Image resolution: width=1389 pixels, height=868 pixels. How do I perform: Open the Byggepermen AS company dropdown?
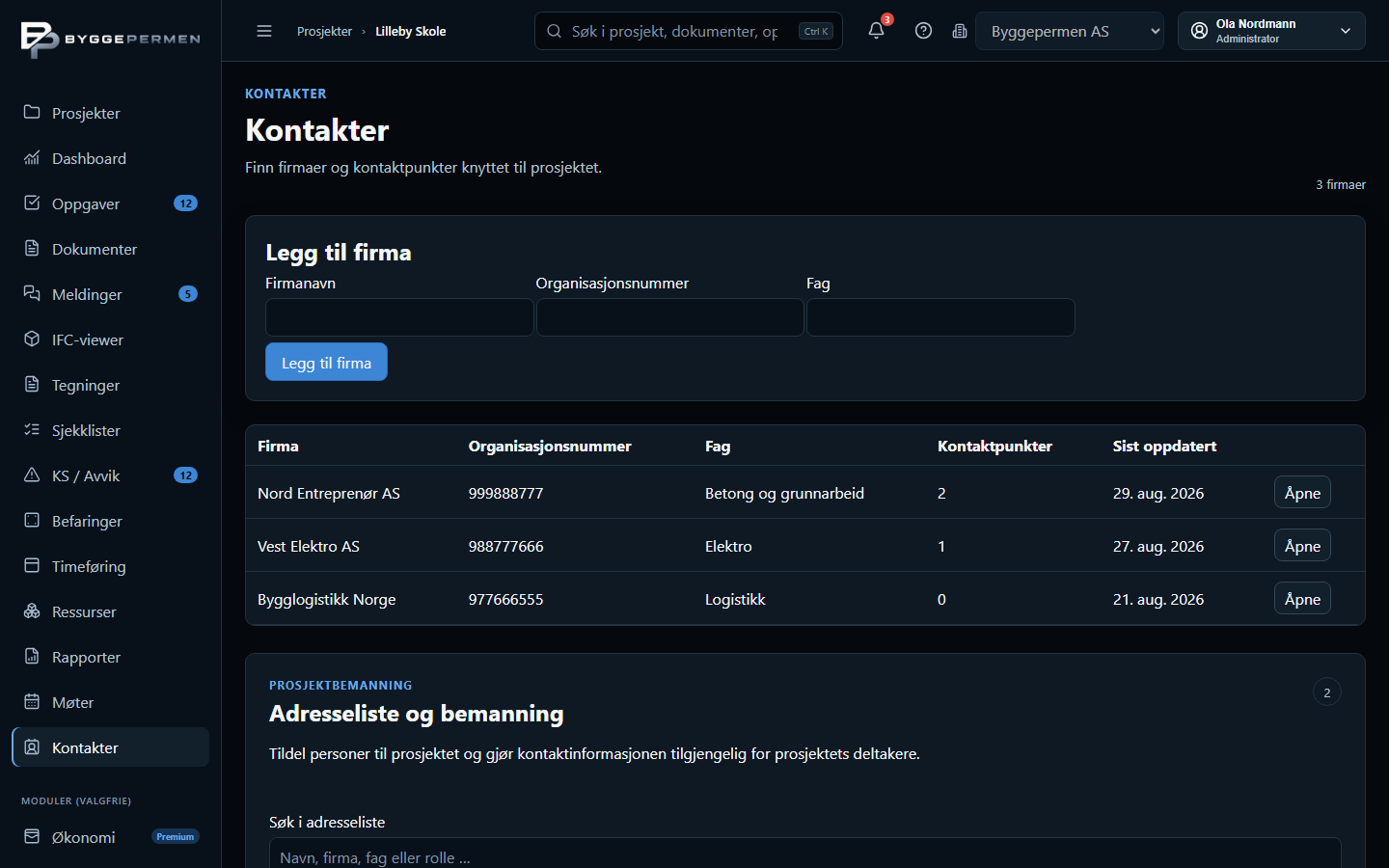click(1070, 31)
